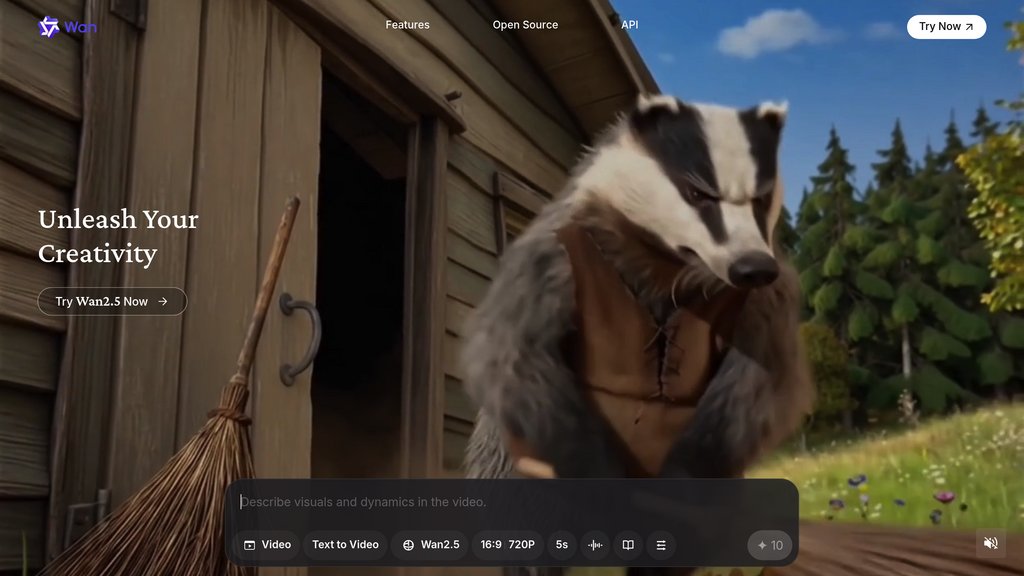The width and height of the screenshot is (1024, 576).
Task: Click the Try Wan2.5 Now button
Action: (x=102, y=301)
